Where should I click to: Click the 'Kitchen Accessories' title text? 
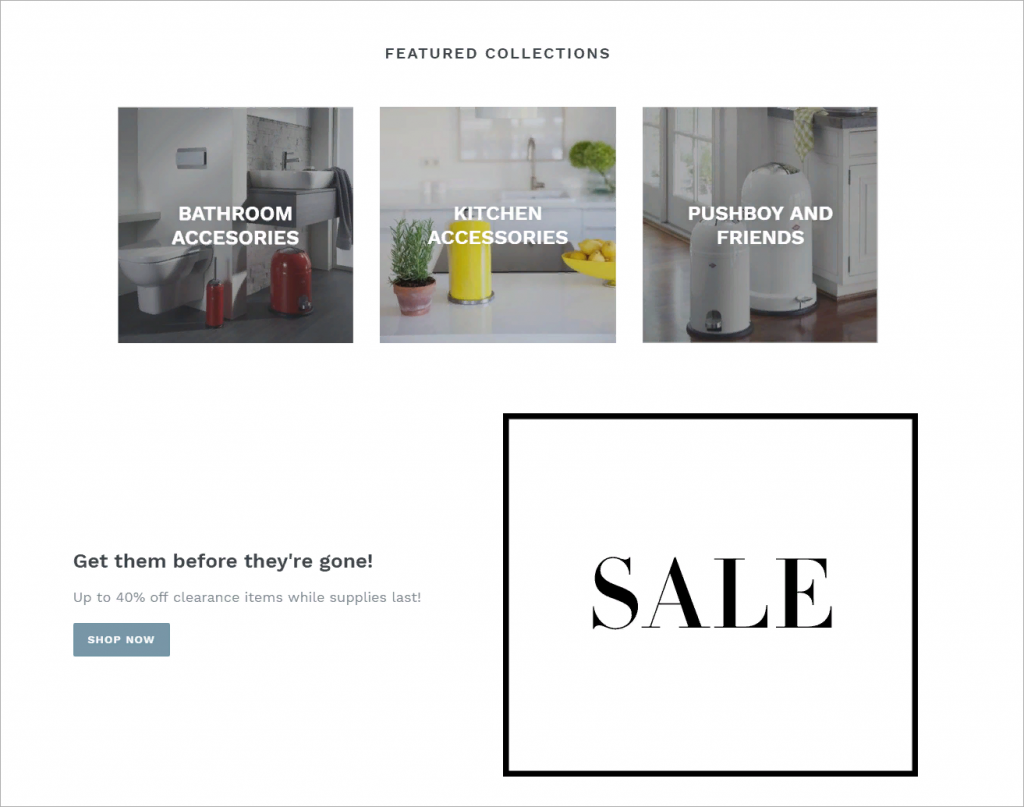tap(498, 225)
